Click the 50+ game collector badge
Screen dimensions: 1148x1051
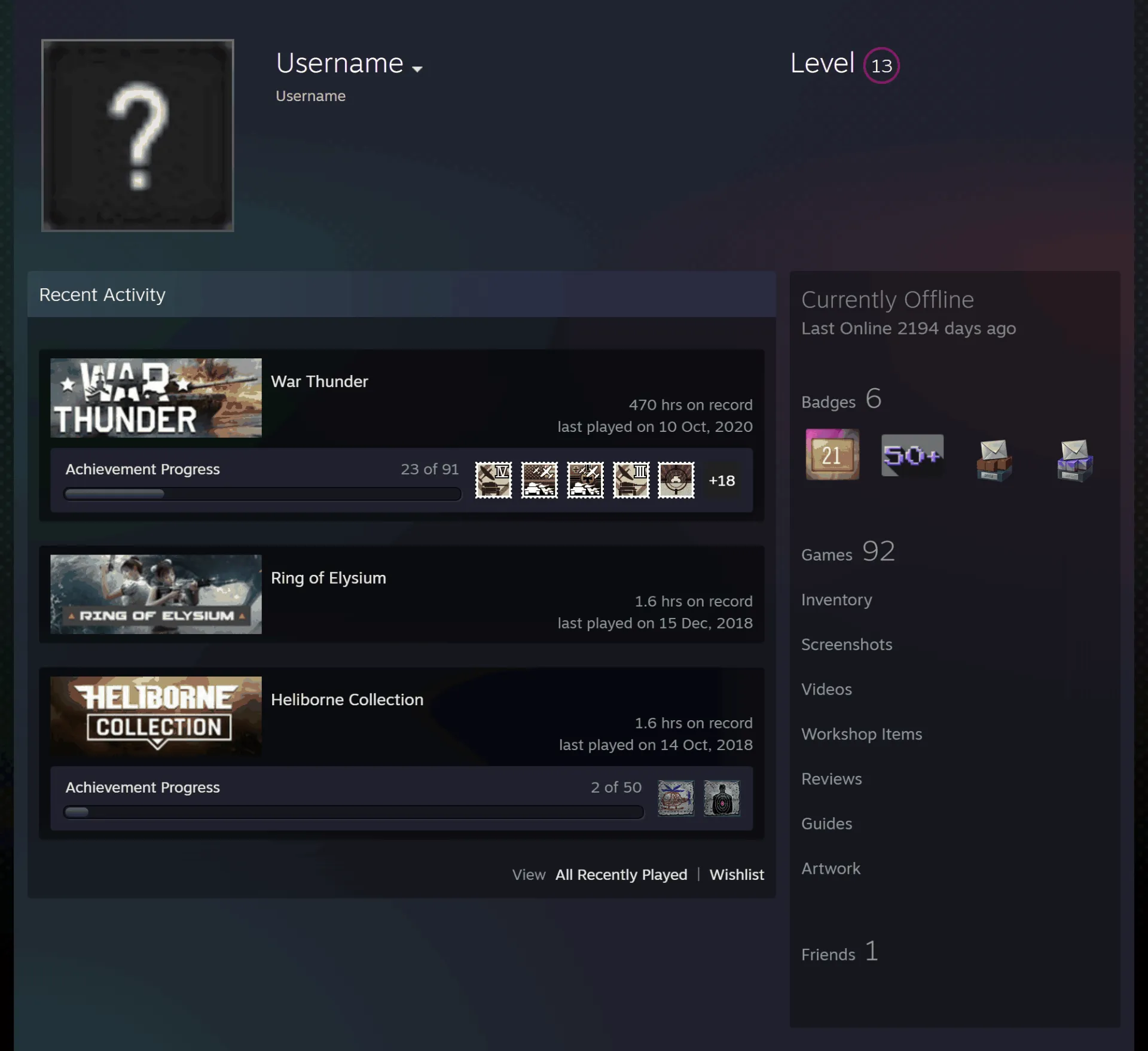[x=912, y=455]
